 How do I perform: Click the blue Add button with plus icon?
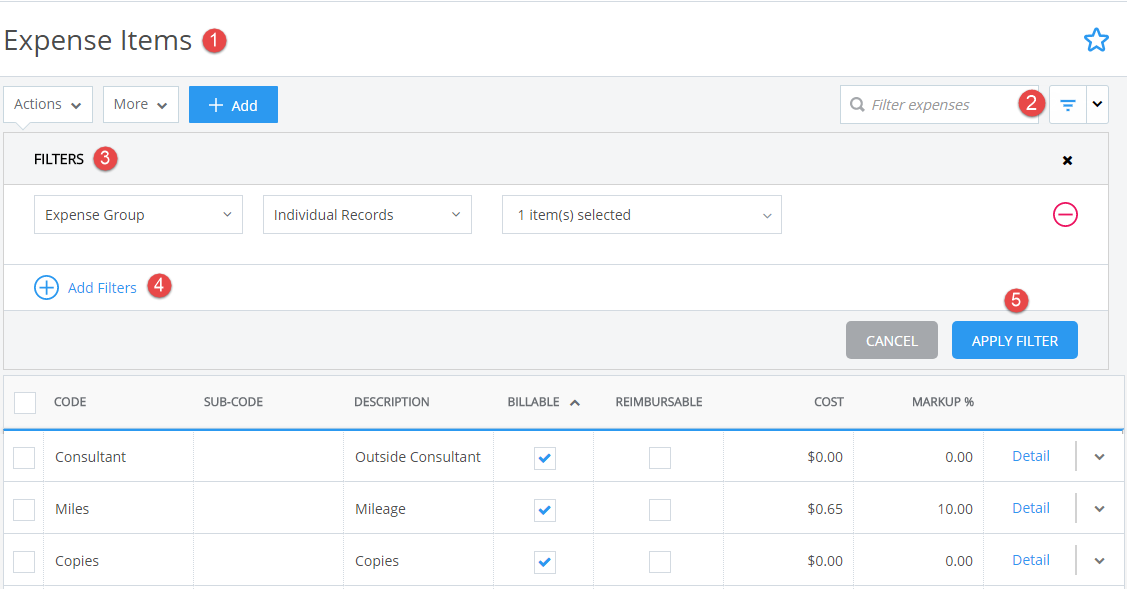(233, 104)
